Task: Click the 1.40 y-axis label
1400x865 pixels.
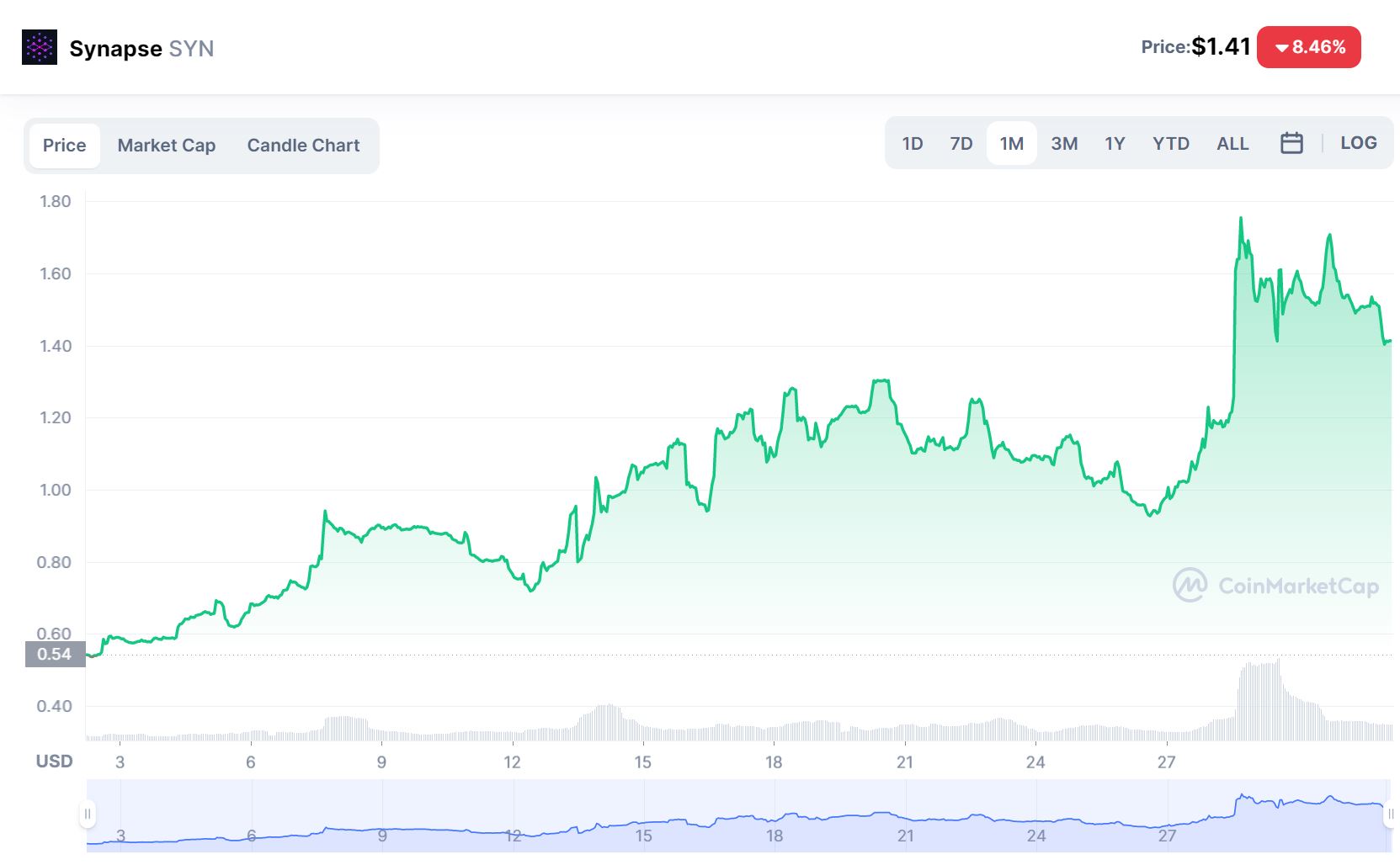Action: (56, 346)
